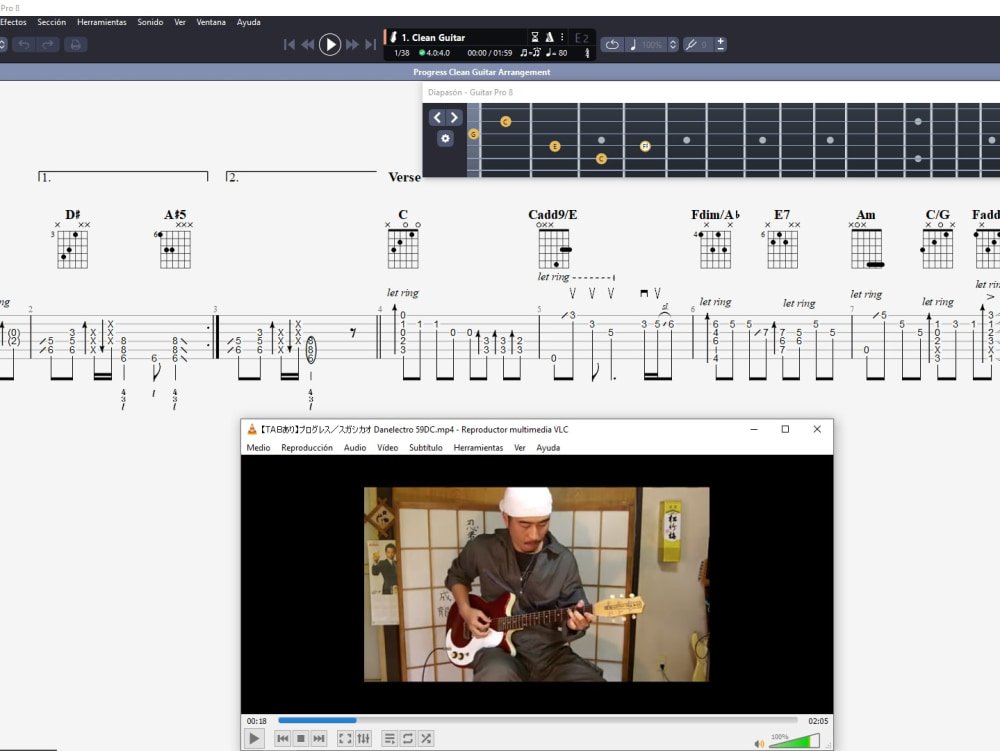Click the Am chord diagram
Image resolution: width=1000 pixels, height=751 pixels.
point(866,245)
